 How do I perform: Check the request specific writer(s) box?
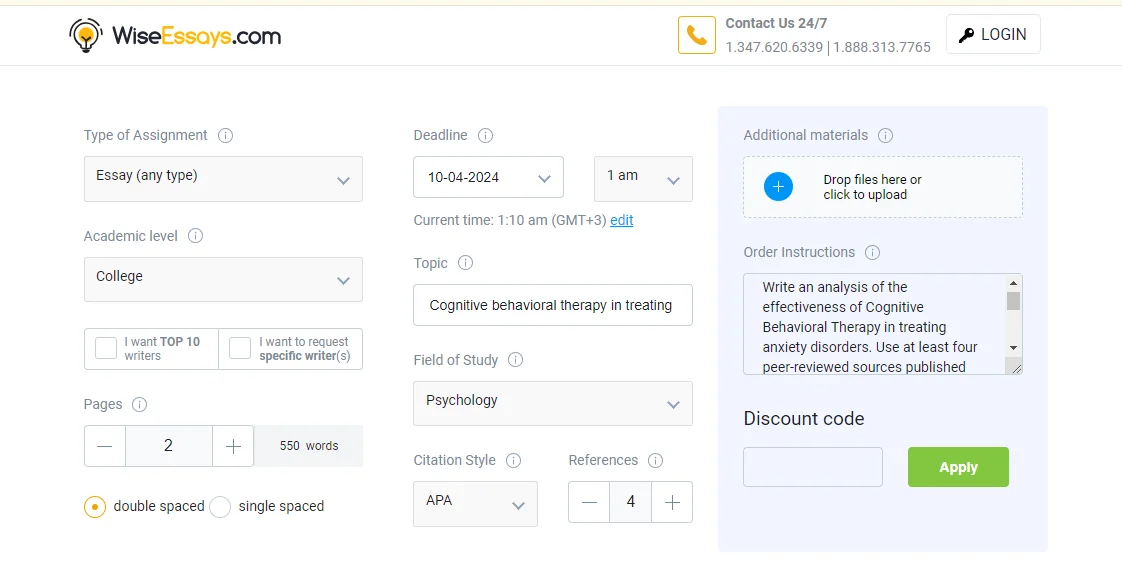click(240, 348)
